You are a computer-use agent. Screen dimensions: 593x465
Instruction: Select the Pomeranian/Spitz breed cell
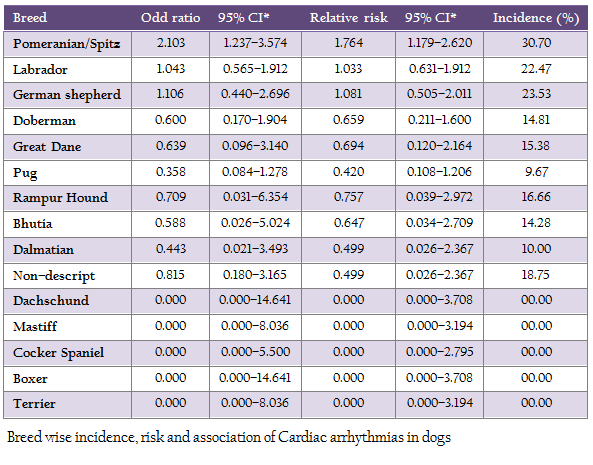click(x=67, y=44)
